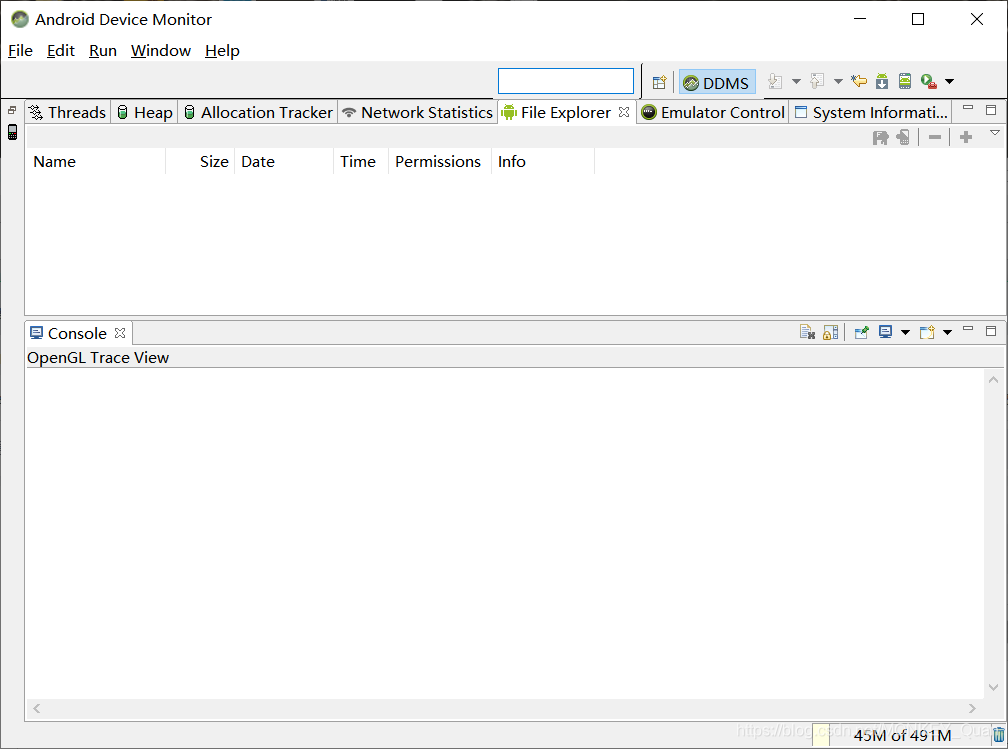The image size is (1008, 749).
Task: Close the Console tab
Action: [120, 333]
